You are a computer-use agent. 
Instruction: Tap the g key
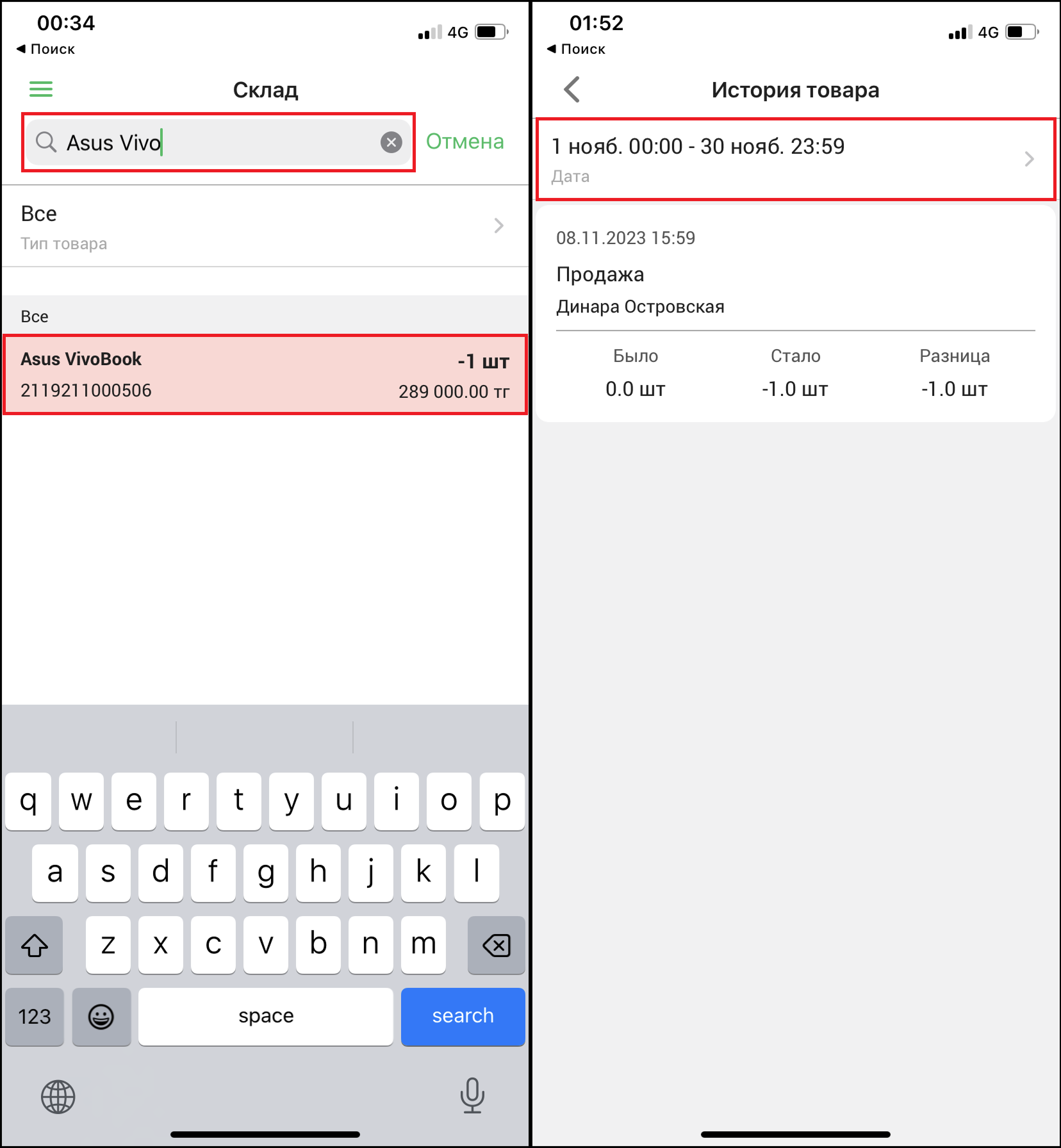[x=265, y=873]
